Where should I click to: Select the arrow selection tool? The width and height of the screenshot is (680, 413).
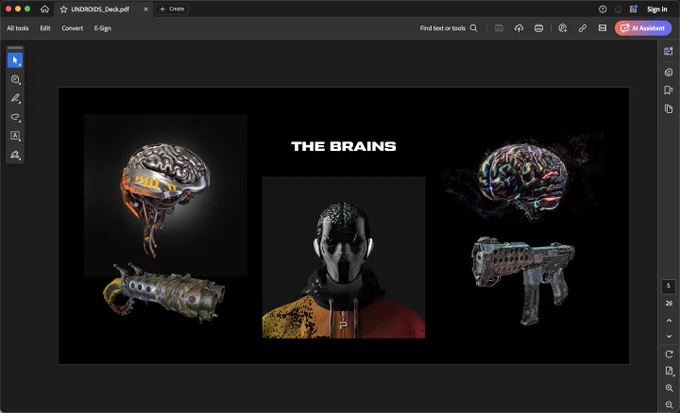[15, 60]
